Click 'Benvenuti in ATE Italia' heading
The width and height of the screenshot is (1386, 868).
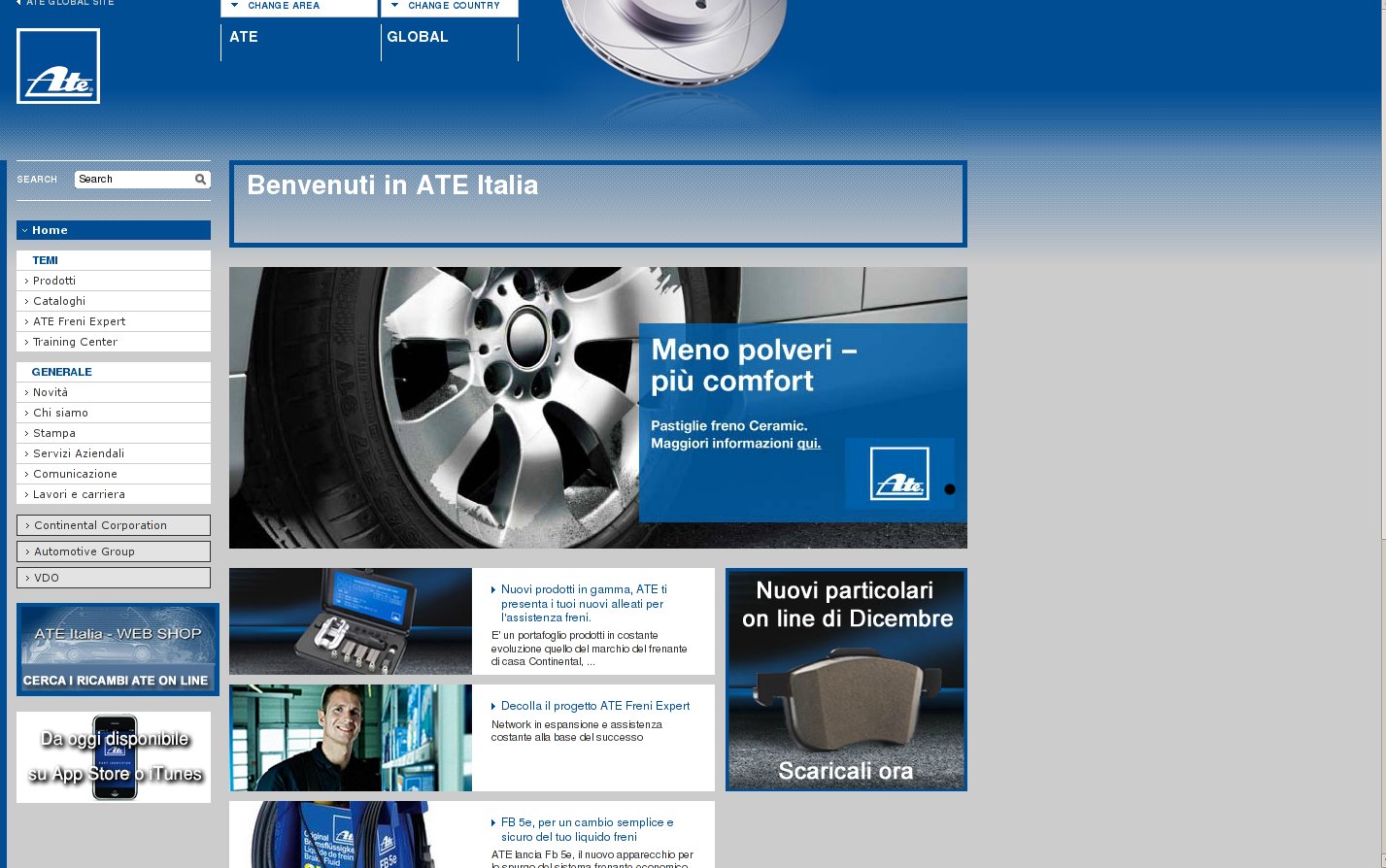coord(392,185)
